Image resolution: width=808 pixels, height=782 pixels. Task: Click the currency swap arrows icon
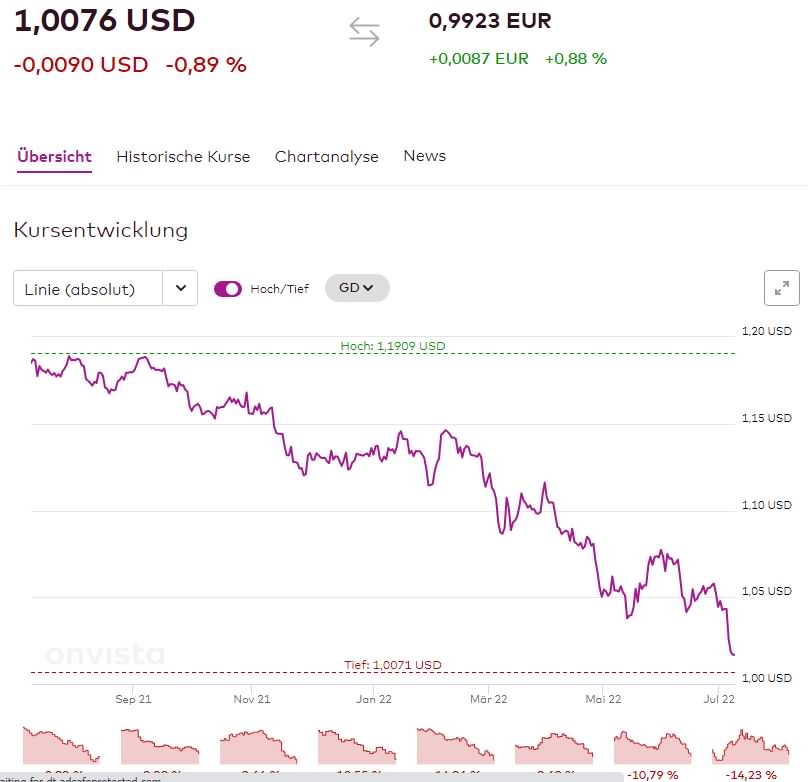[x=364, y=33]
